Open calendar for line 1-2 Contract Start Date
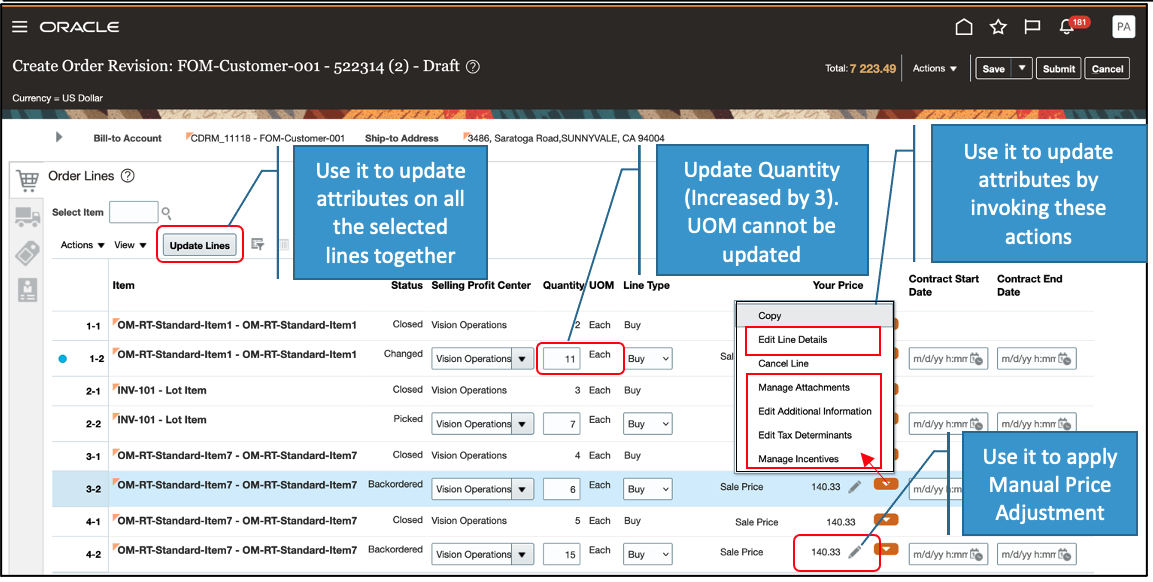 click(977, 359)
